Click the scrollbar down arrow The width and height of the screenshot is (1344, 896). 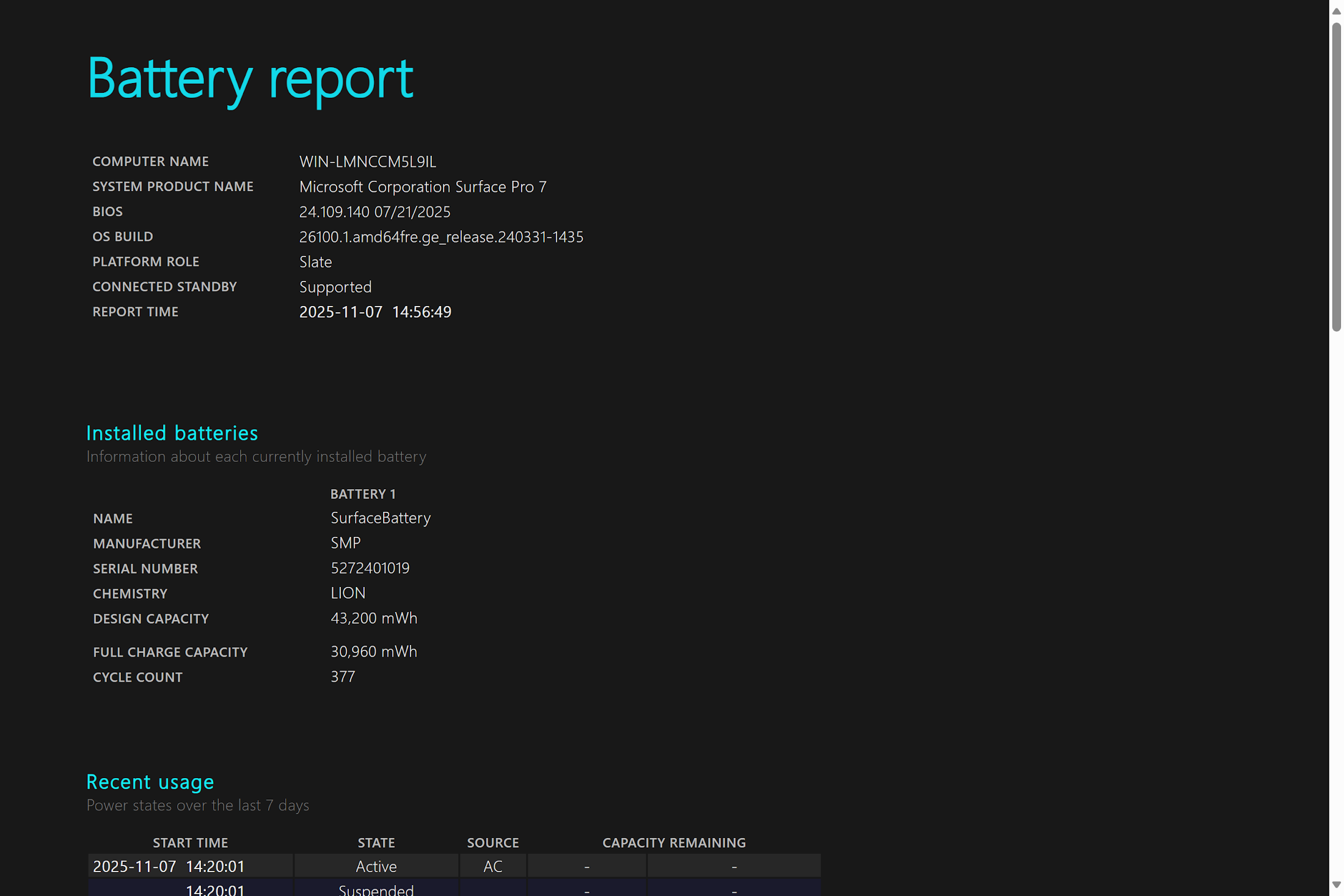[x=1336, y=884]
